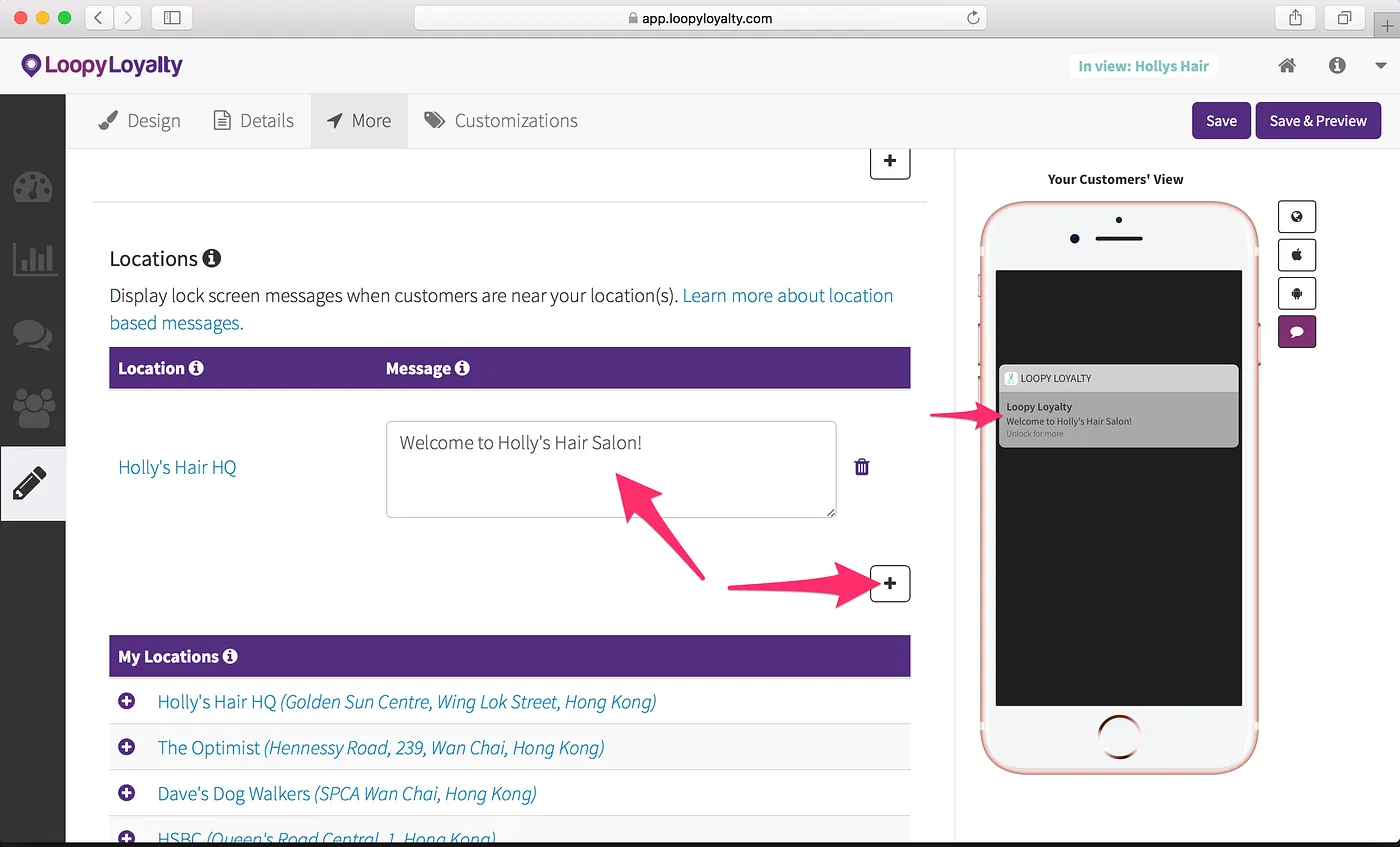Screen dimensions: 1400x847
Task: Click the LoopyLoyalty logo
Action: click(102, 66)
